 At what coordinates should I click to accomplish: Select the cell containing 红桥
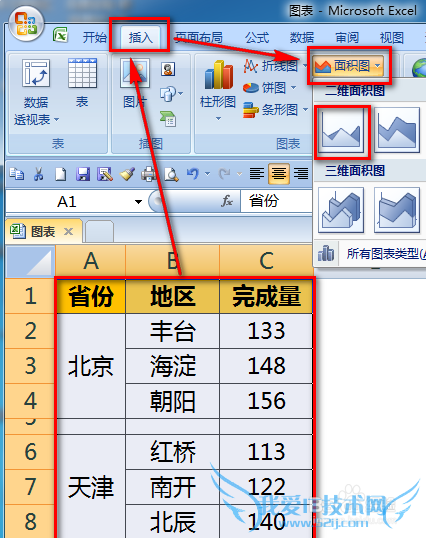point(173,452)
